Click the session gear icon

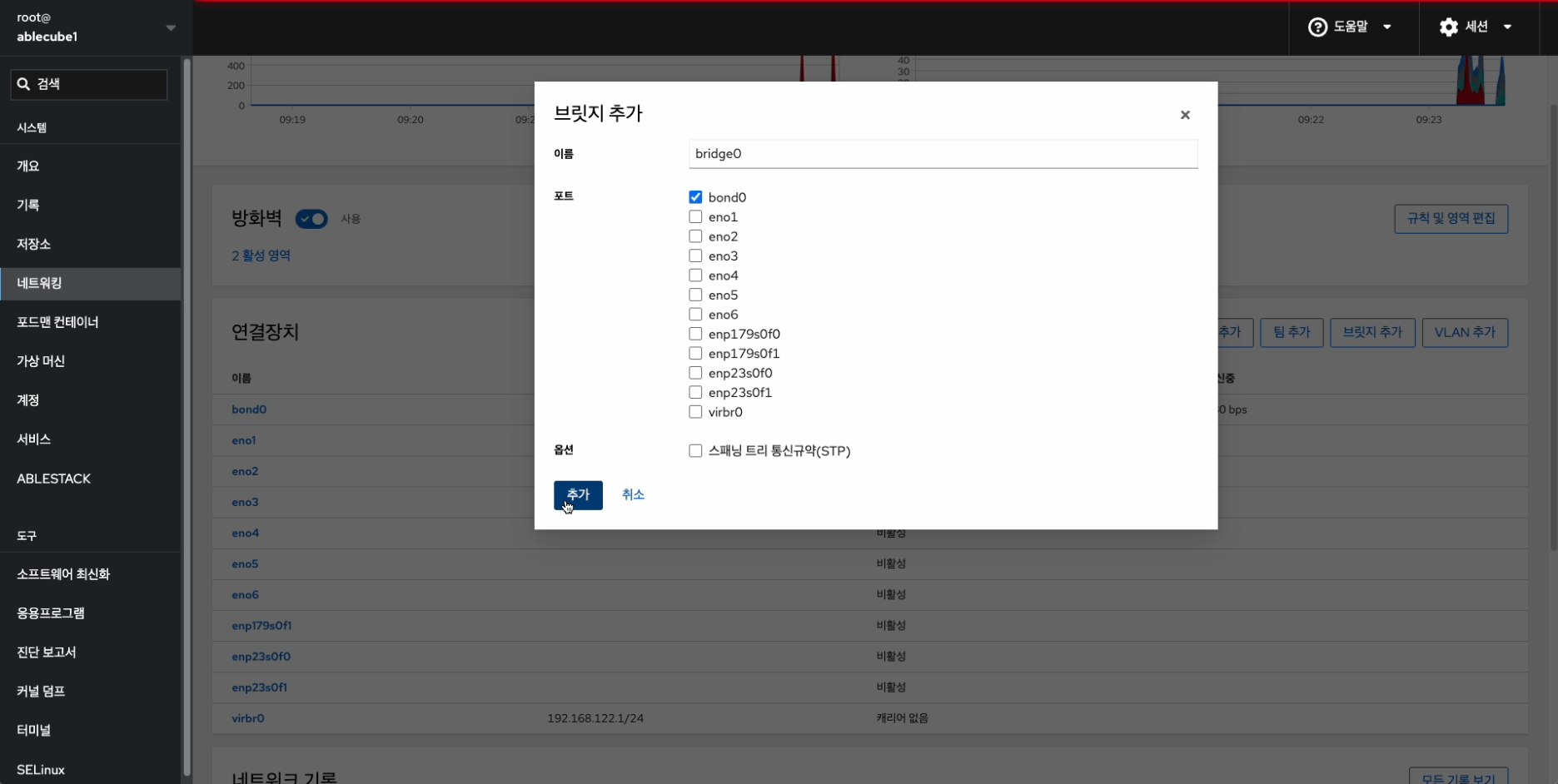tap(1448, 27)
